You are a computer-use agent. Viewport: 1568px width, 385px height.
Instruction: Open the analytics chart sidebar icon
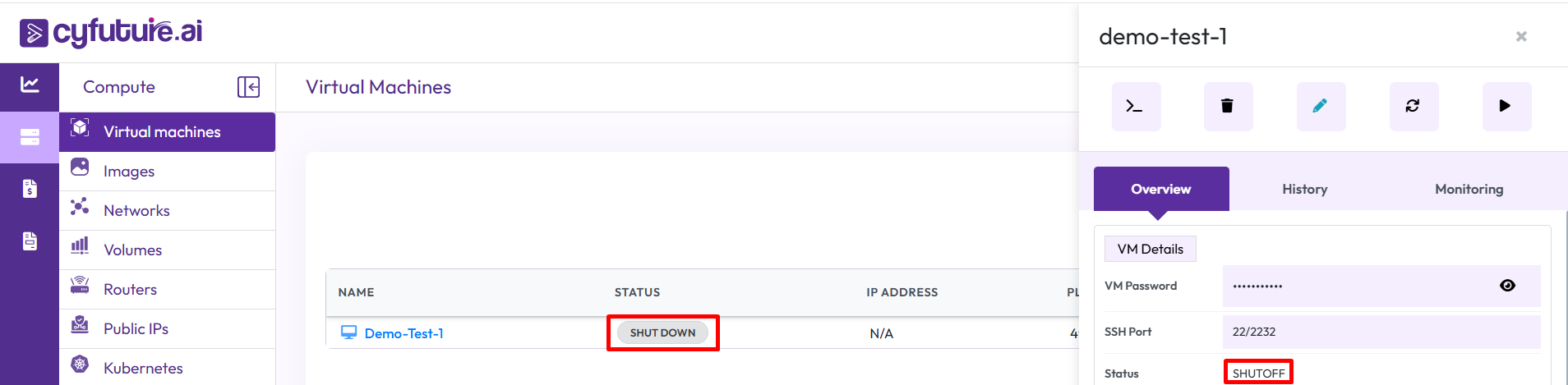click(x=30, y=85)
